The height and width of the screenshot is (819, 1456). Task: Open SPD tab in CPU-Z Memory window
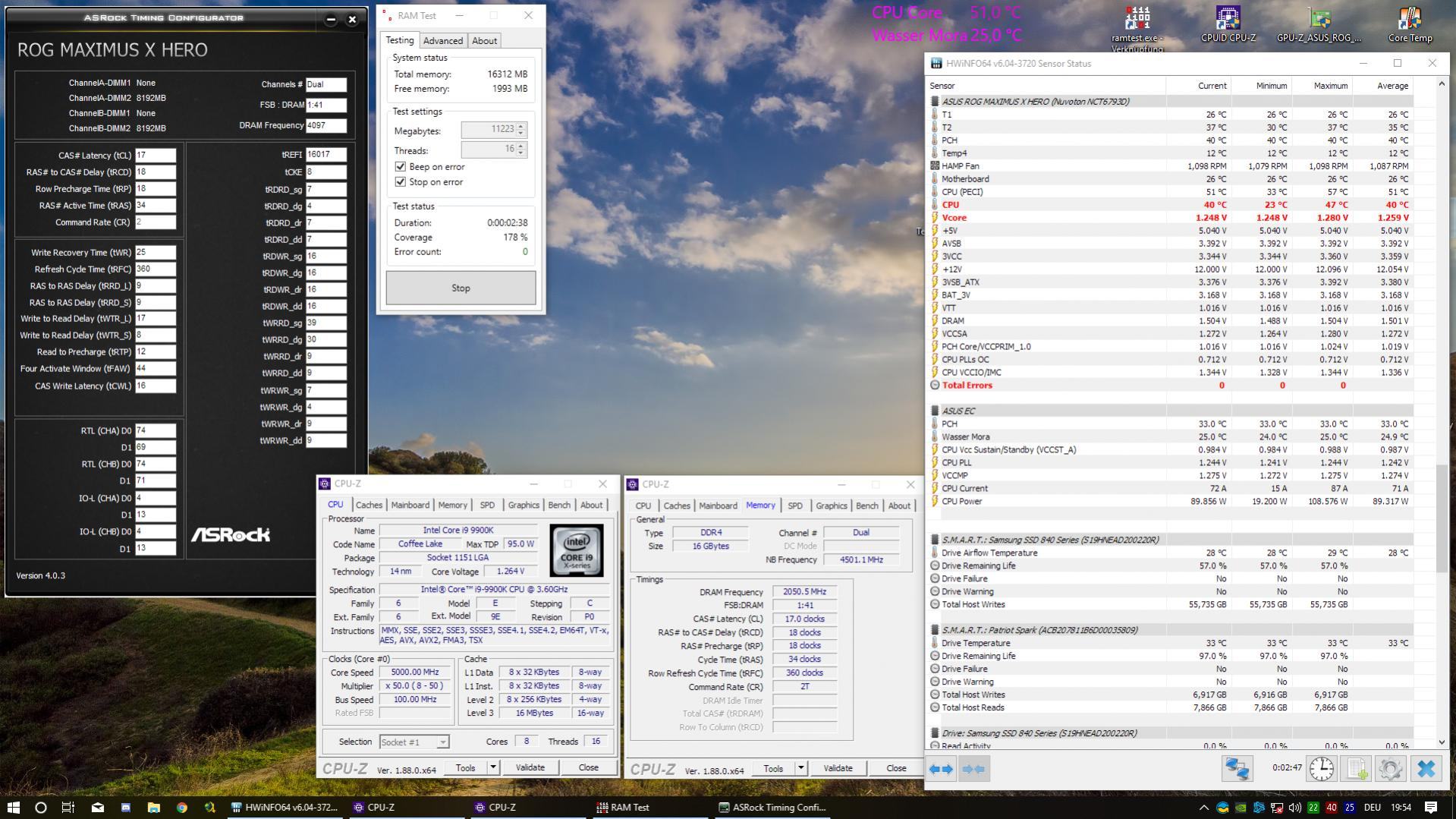click(794, 506)
